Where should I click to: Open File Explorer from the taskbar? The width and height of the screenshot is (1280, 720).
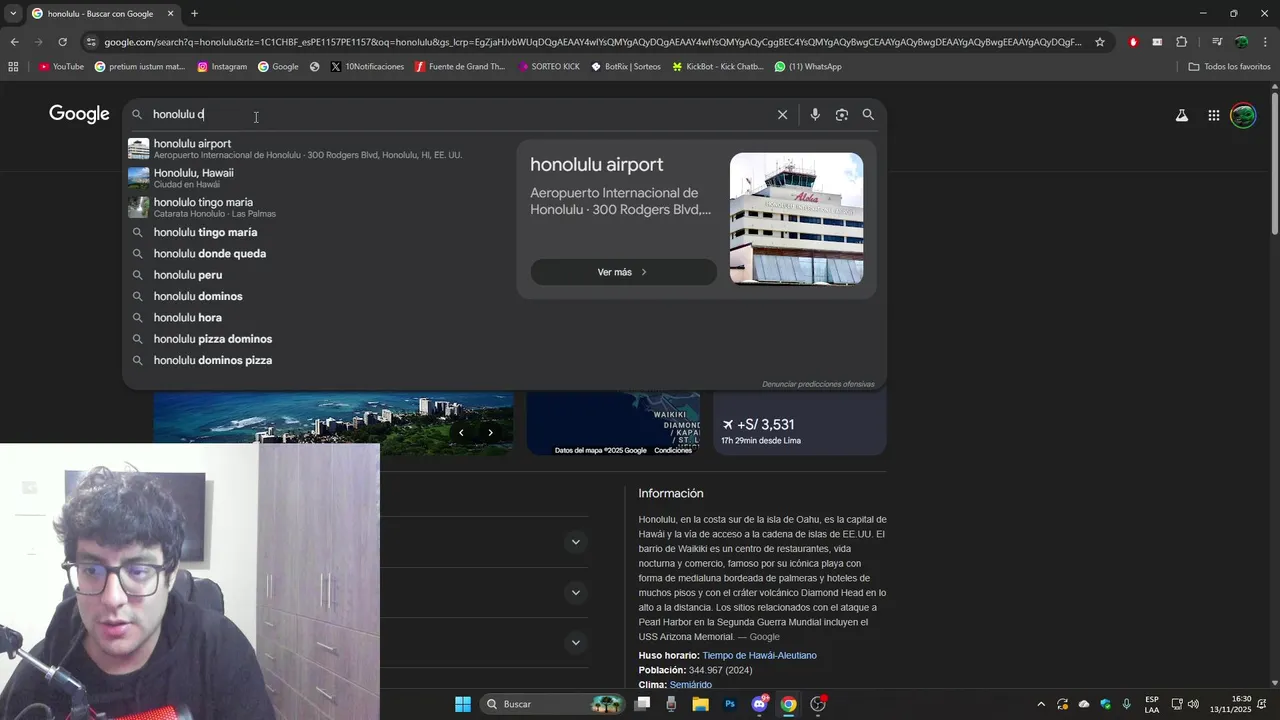pos(700,704)
